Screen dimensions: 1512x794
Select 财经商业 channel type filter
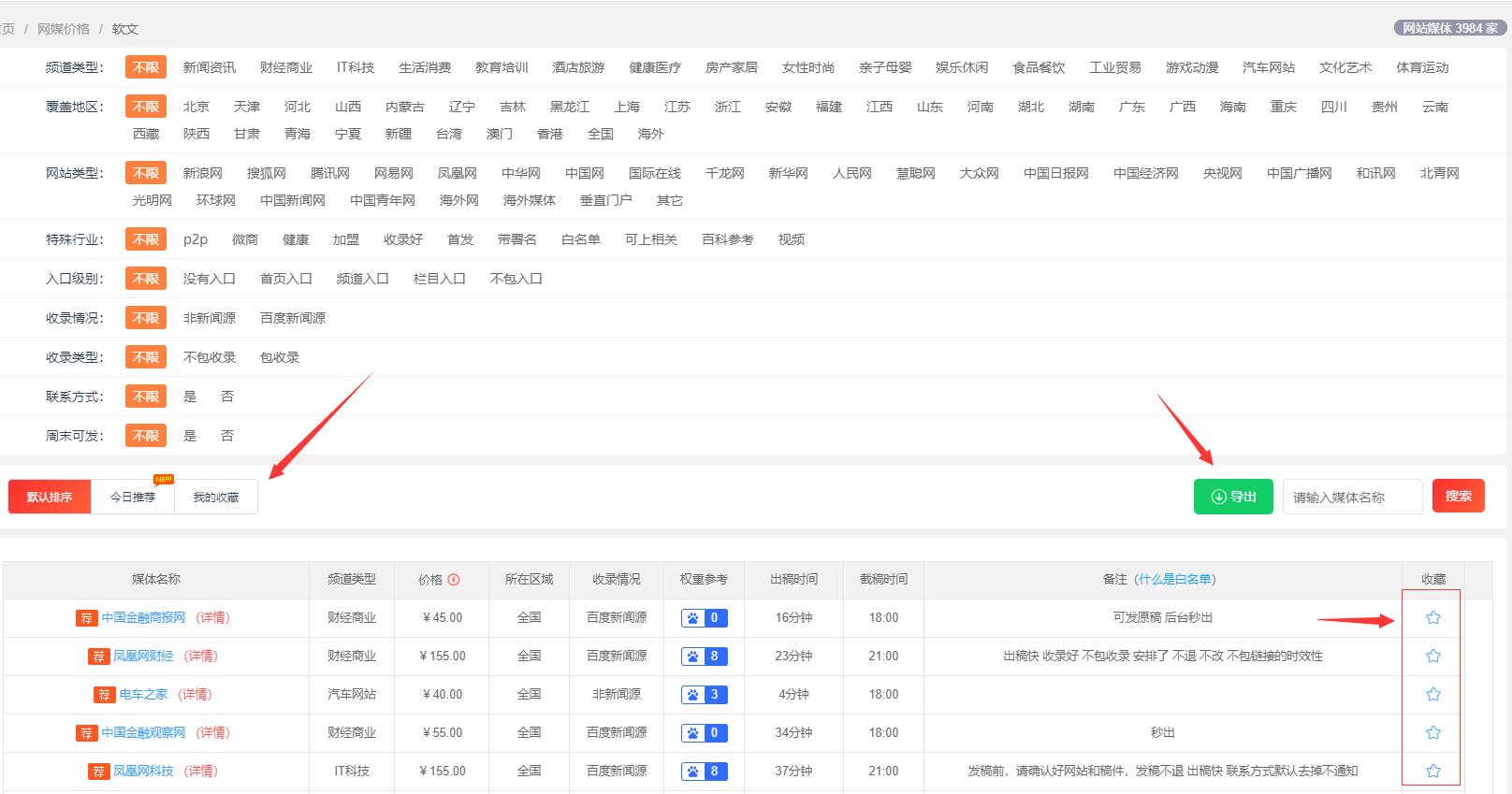[x=285, y=67]
